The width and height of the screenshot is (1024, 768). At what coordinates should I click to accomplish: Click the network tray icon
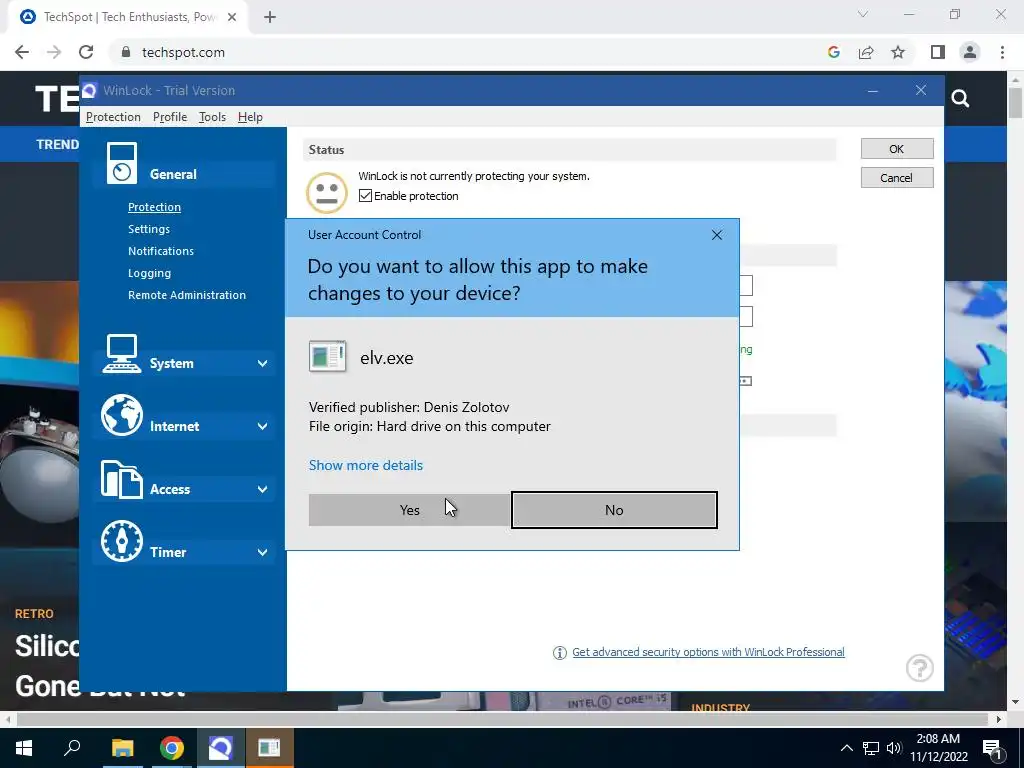pyautogui.click(x=871, y=748)
